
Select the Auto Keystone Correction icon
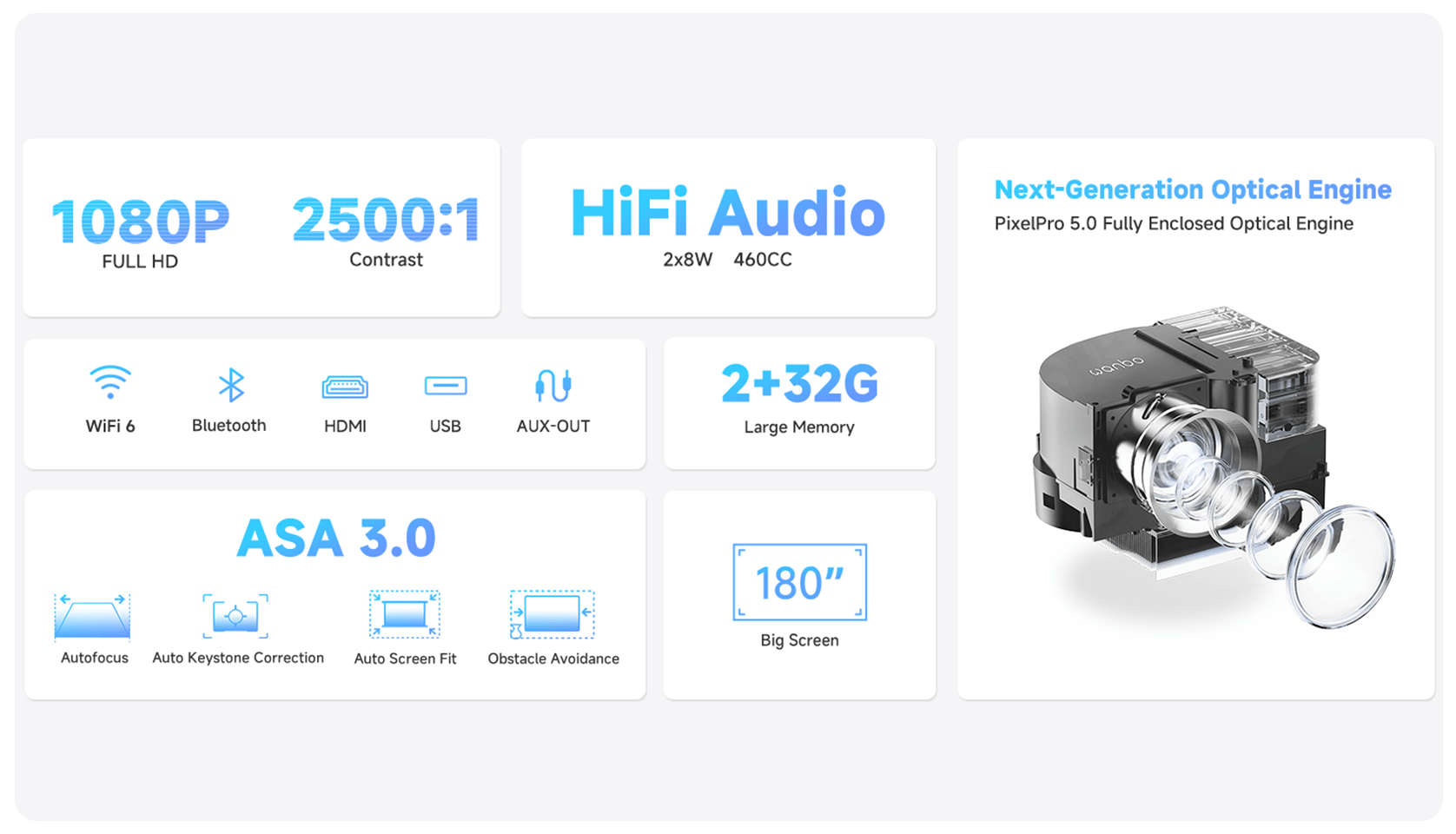(235, 617)
